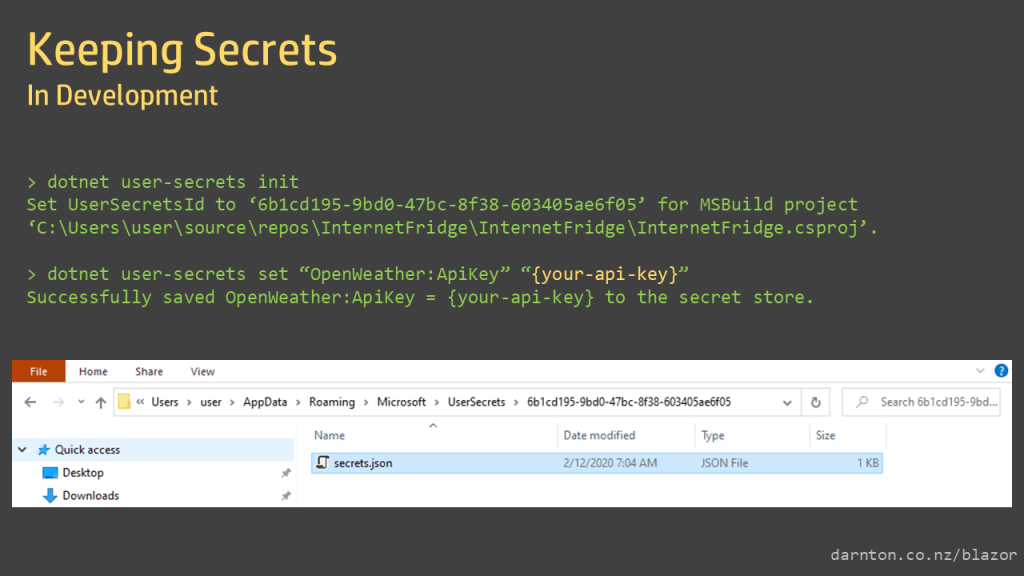Click the Forward navigation arrow
This screenshot has height=576, width=1024.
click(57, 402)
